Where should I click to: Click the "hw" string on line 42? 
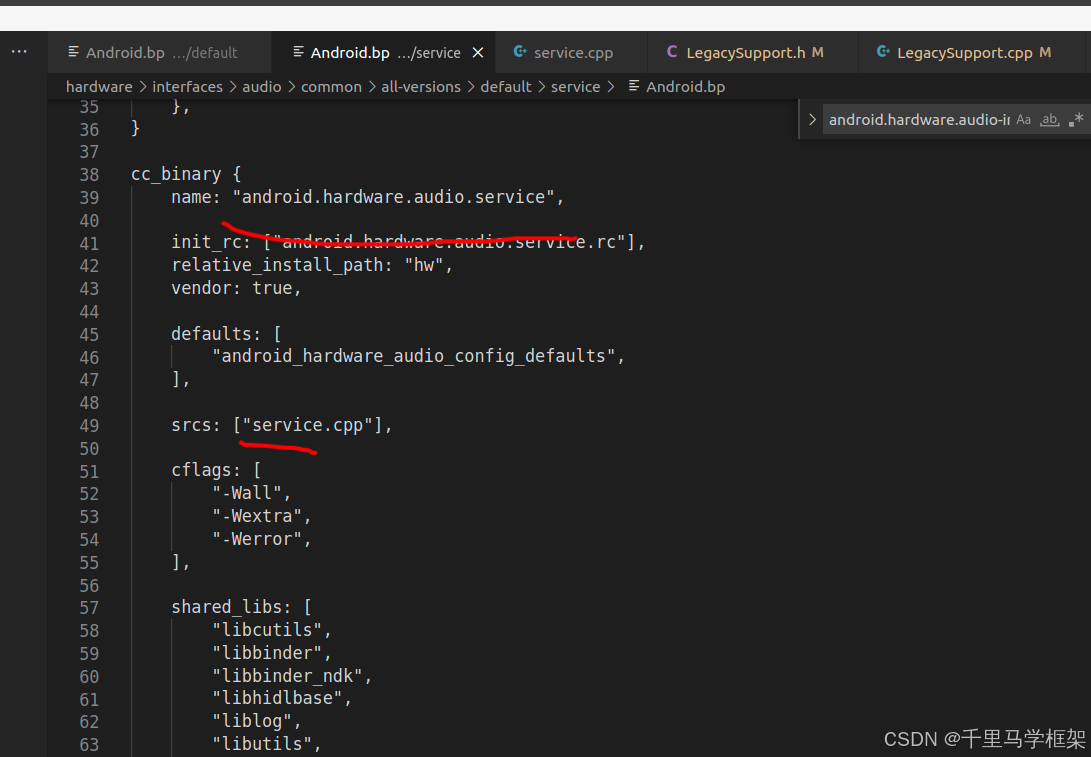coord(424,265)
